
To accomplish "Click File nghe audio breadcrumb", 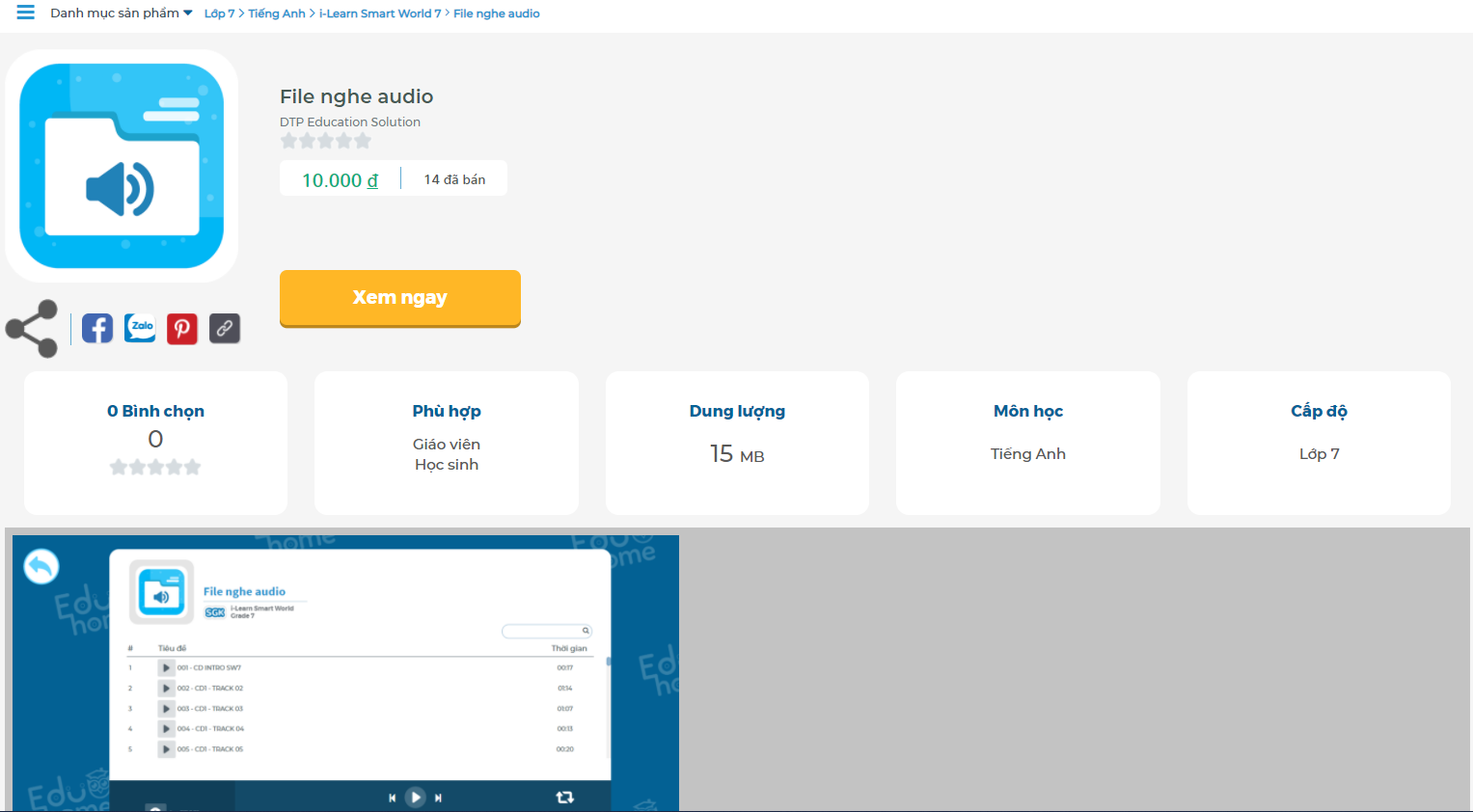I will [497, 14].
